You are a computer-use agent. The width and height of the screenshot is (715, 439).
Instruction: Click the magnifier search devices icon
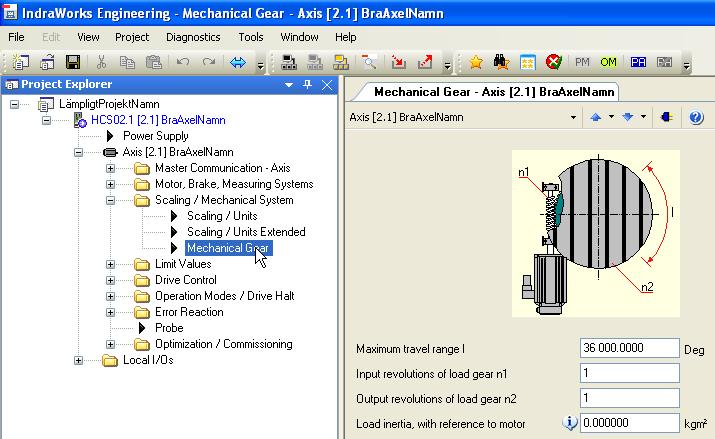369,62
